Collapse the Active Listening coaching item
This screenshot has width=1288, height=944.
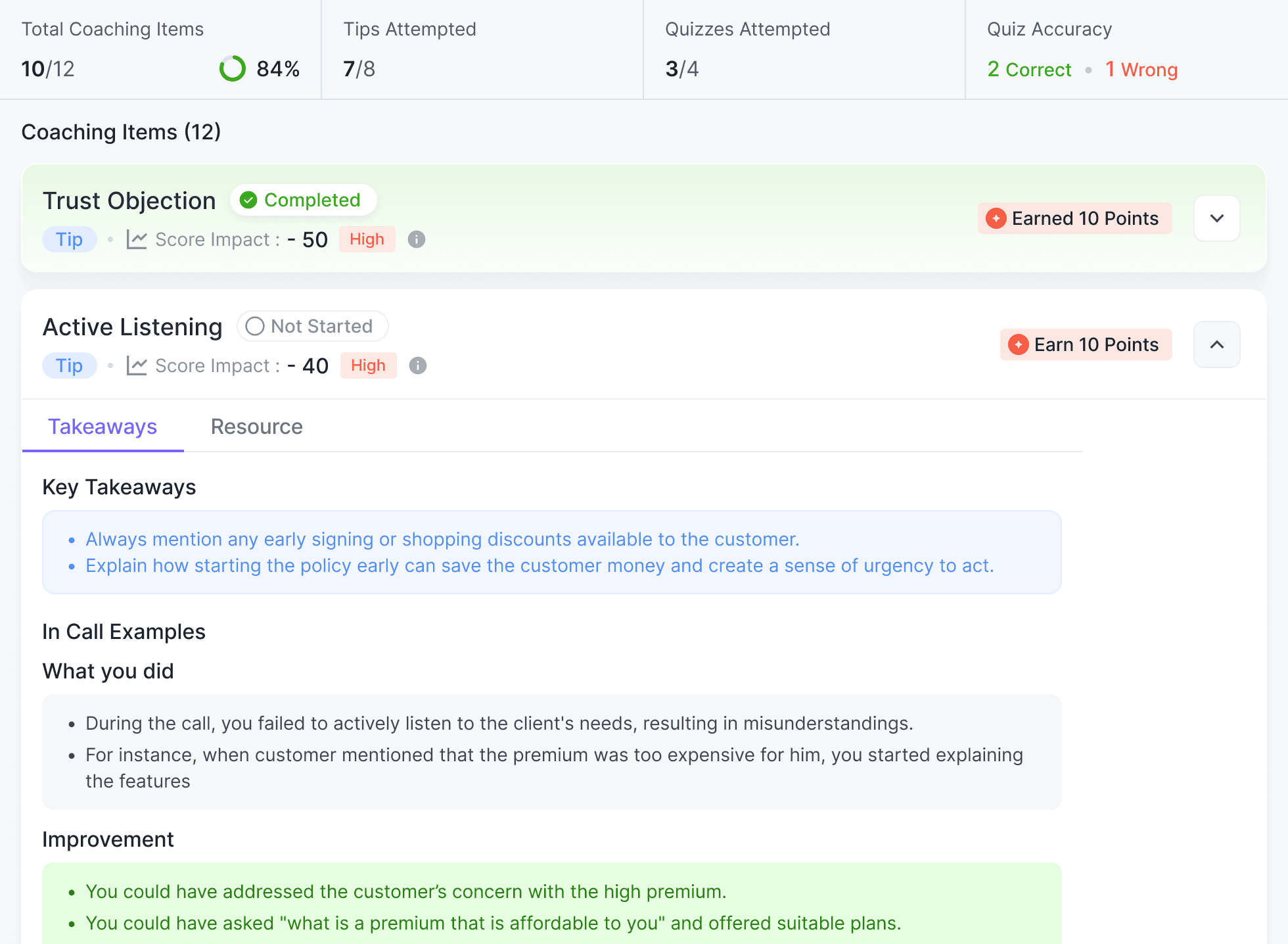click(x=1216, y=344)
